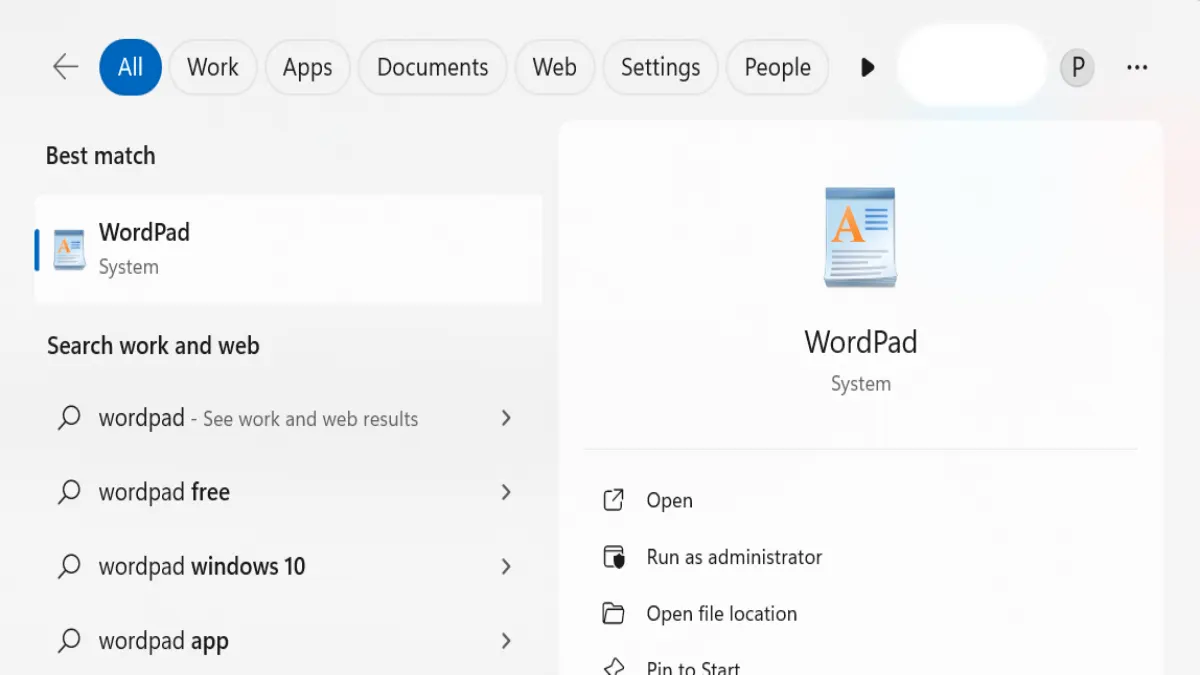The image size is (1200, 675).
Task: Expand the wordpad windows 10 suggestion chevron
Action: click(507, 566)
